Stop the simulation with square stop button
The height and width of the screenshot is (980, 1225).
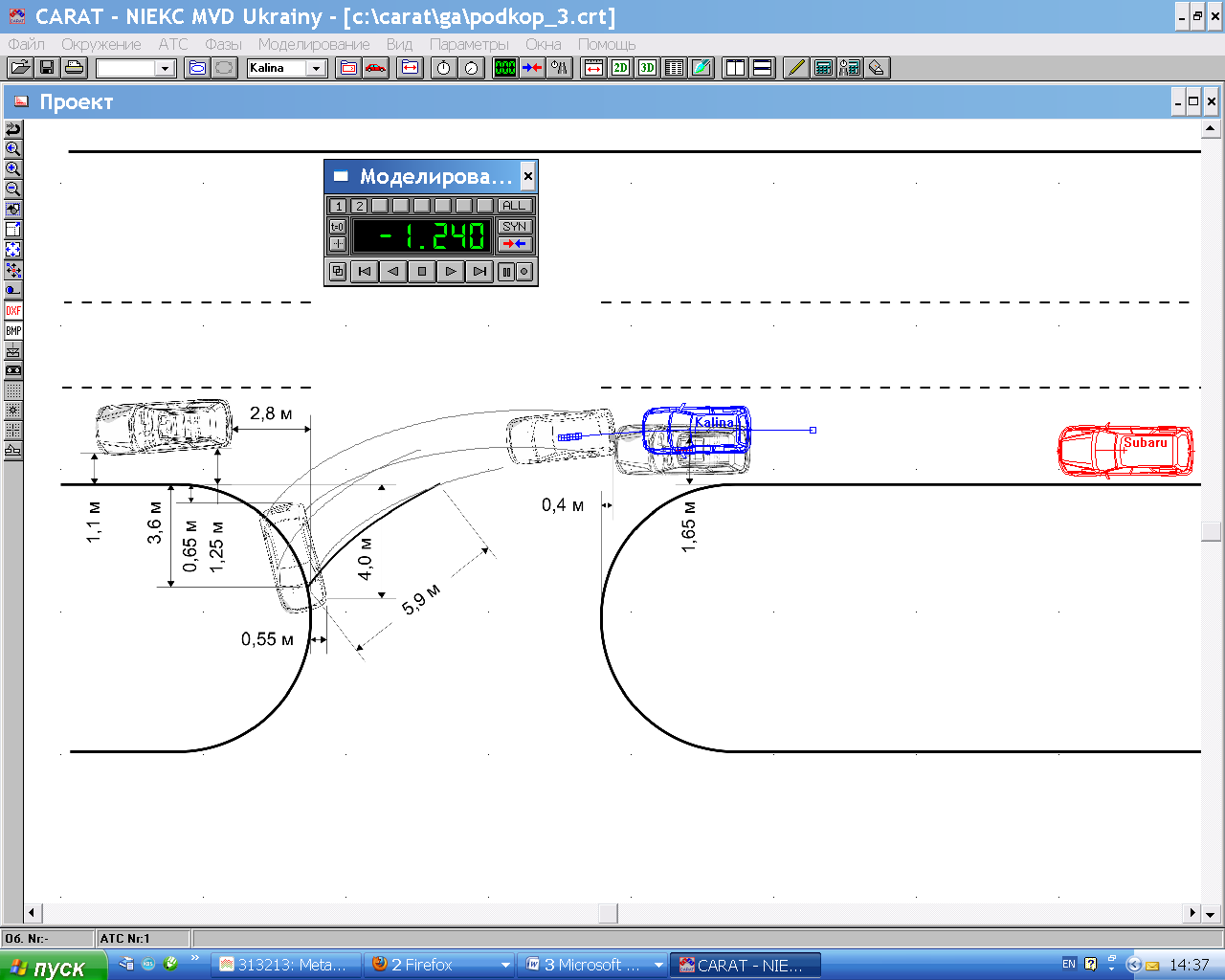click(x=422, y=272)
